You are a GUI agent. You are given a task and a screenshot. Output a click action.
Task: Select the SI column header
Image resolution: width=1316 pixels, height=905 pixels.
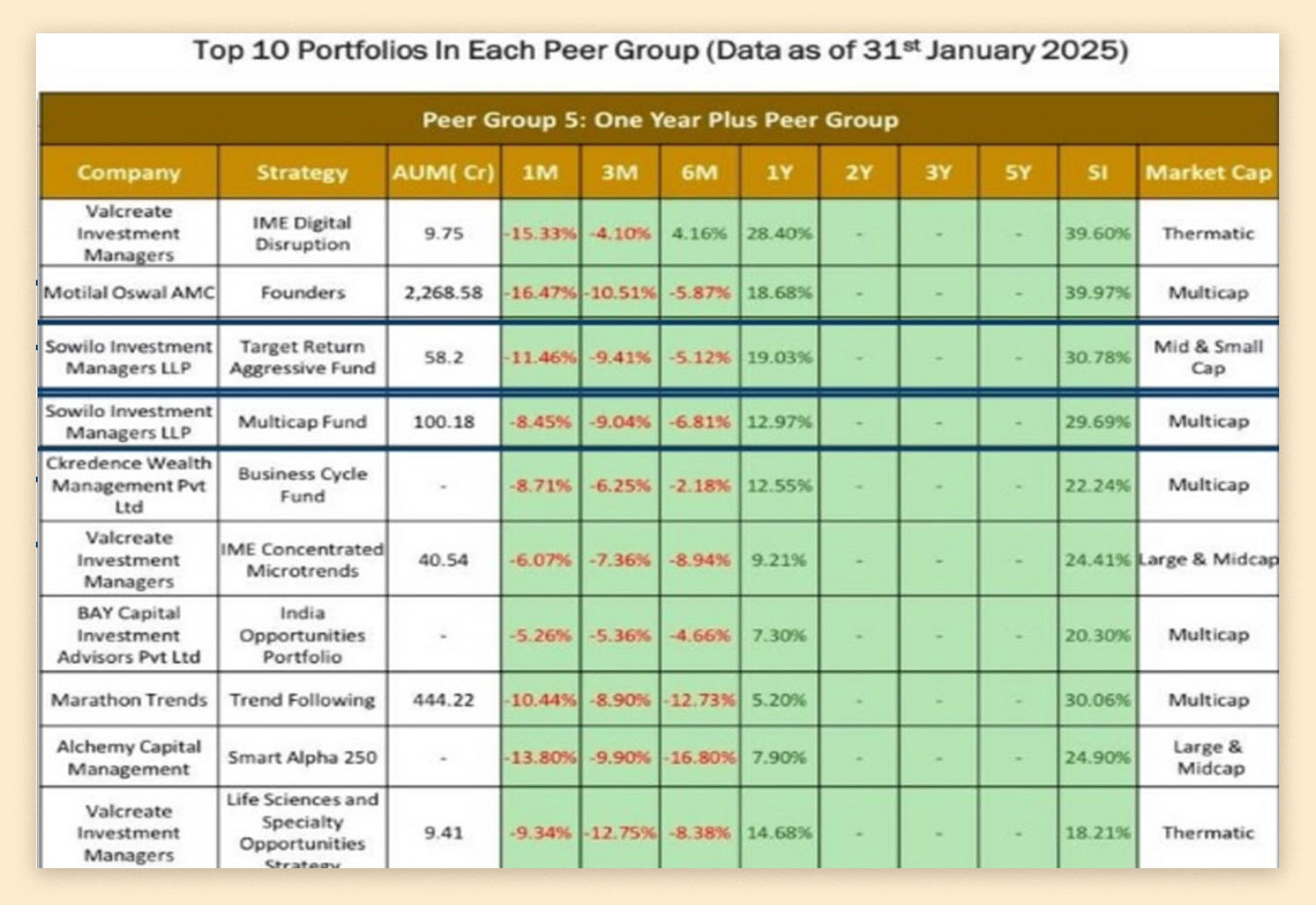[x=1097, y=173]
